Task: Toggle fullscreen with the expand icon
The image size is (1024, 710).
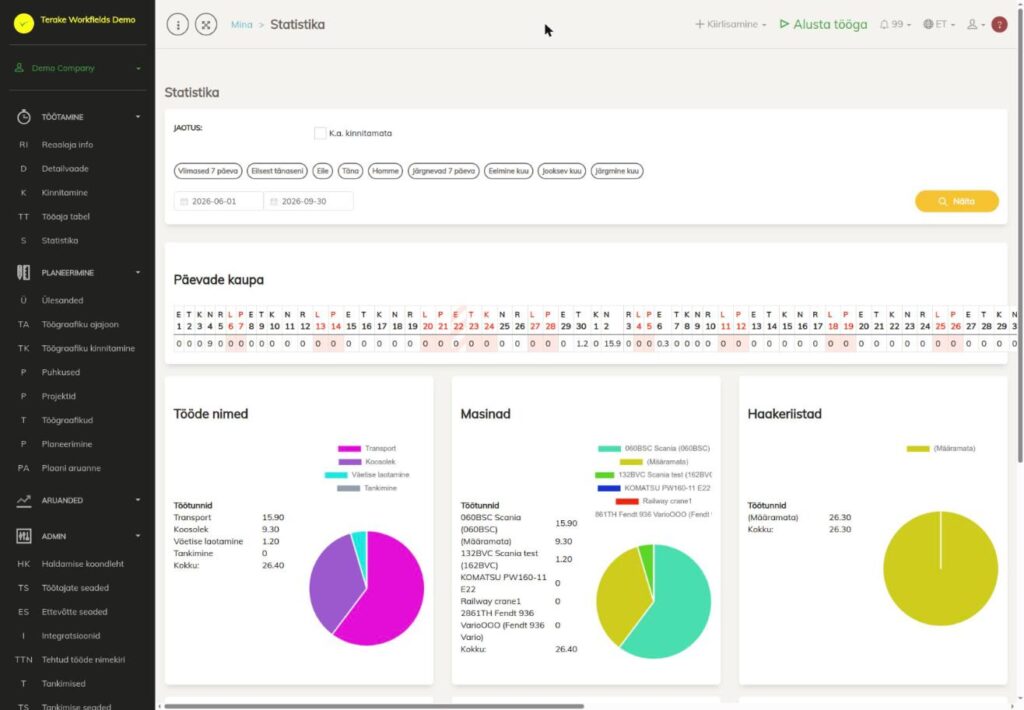Action: point(206,25)
